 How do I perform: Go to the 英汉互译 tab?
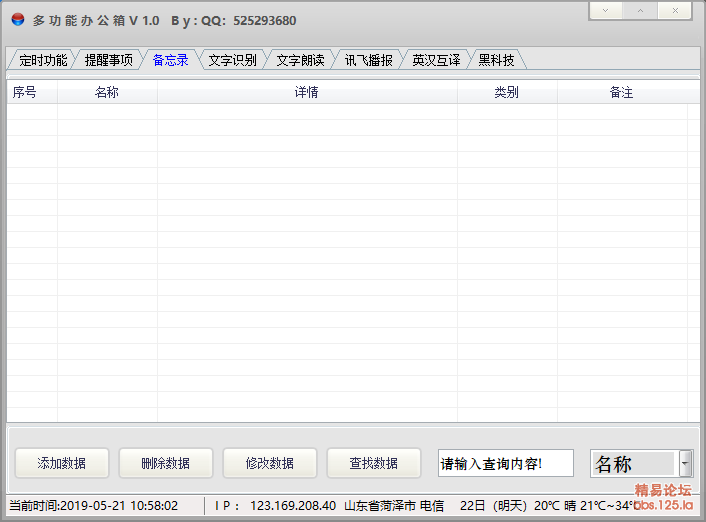(436, 60)
